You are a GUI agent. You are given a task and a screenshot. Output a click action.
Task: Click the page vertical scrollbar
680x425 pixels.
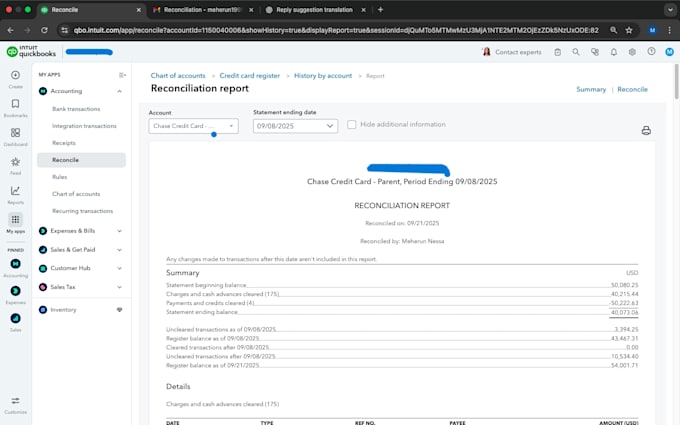point(677,82)
